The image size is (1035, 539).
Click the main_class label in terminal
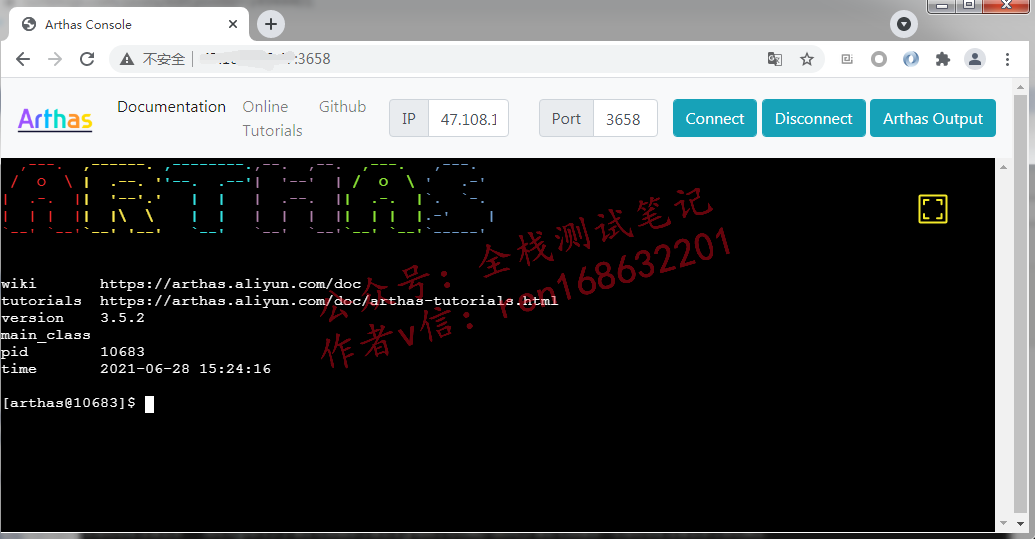click(x=46, y=335)
